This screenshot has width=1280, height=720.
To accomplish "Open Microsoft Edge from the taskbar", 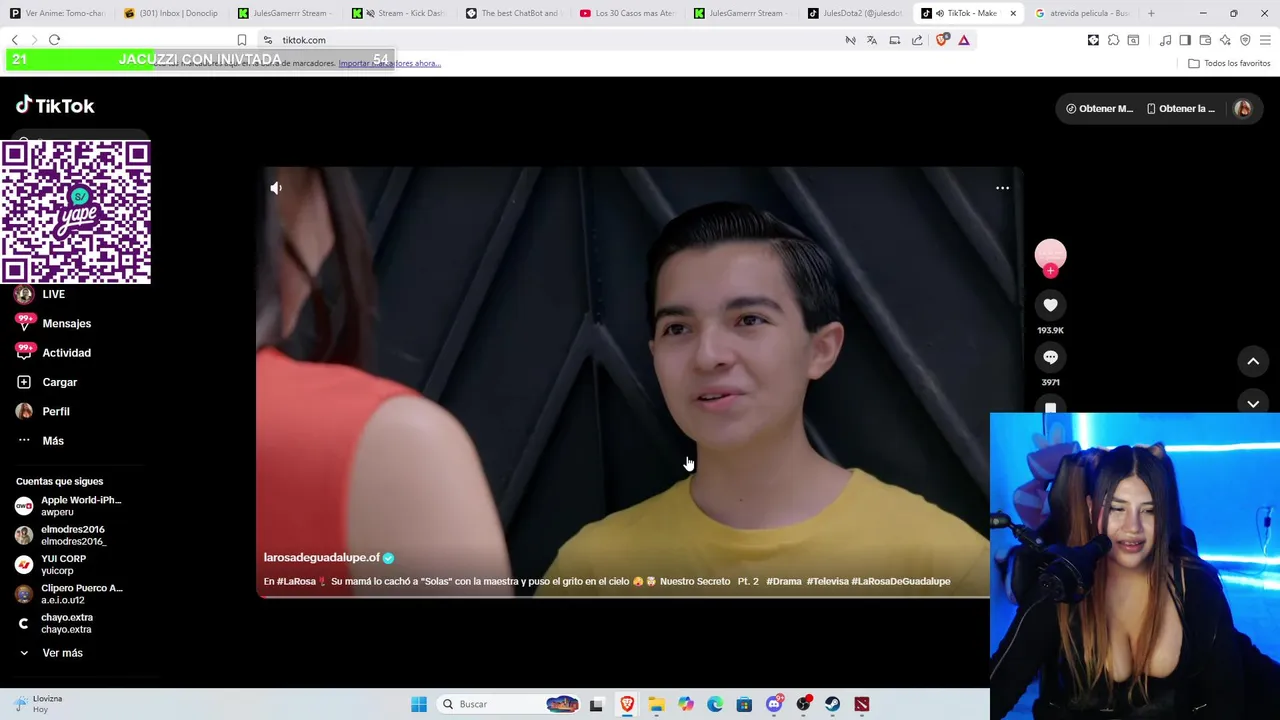I will pyautogui.click(x=715, y=704).
